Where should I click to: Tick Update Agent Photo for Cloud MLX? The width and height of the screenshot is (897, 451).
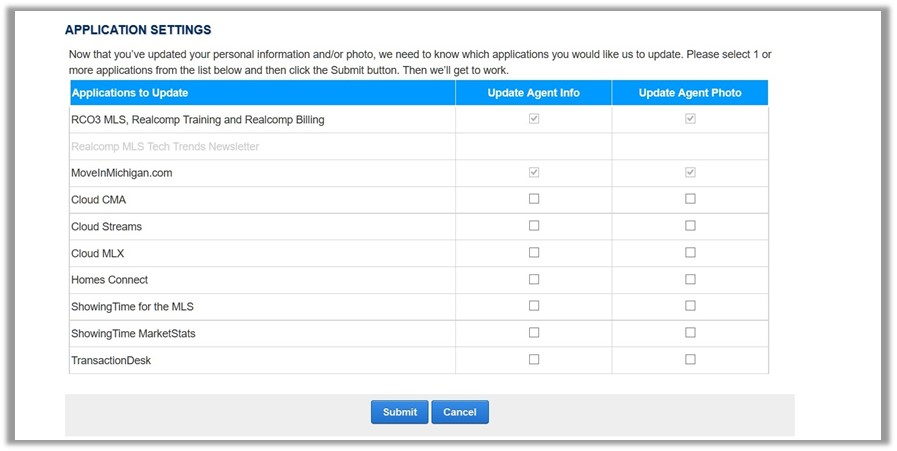click(690, 252)
